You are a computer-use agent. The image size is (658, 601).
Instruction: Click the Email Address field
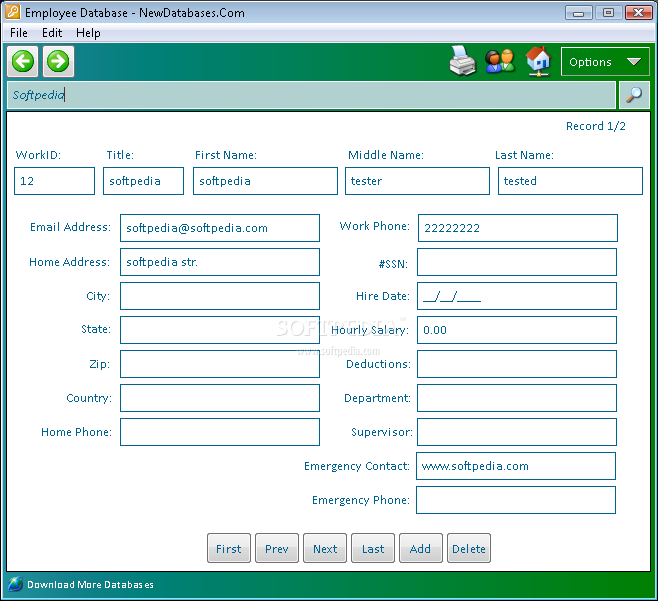[x=220, y=228]
